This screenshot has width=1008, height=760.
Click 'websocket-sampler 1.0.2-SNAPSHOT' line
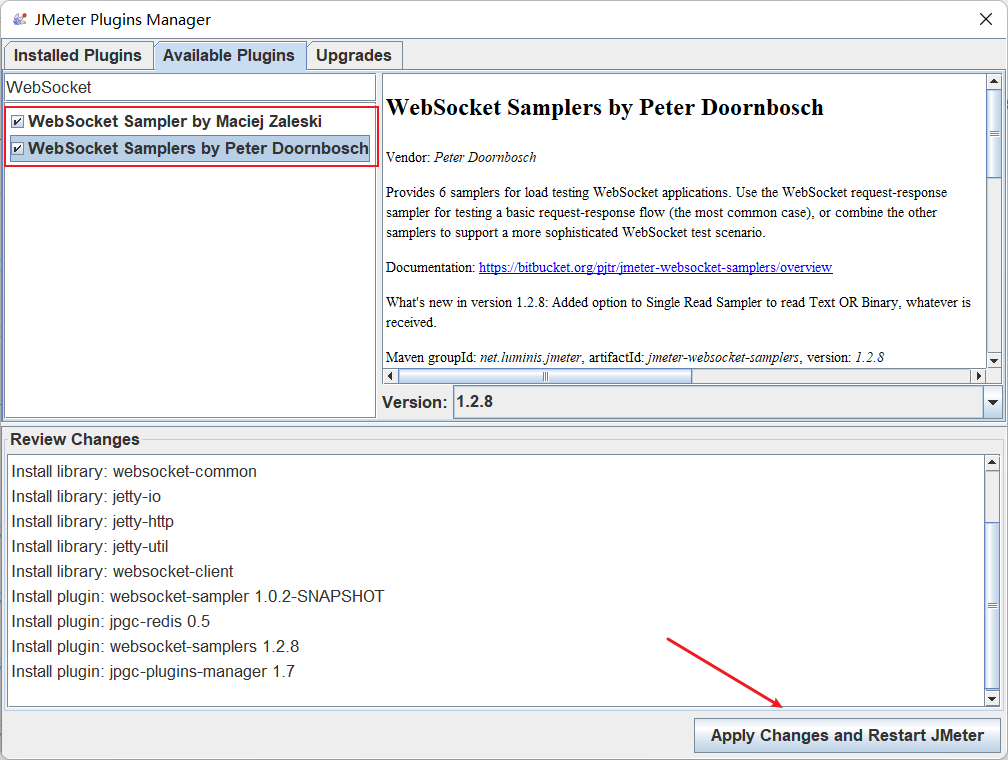[198, 597]
